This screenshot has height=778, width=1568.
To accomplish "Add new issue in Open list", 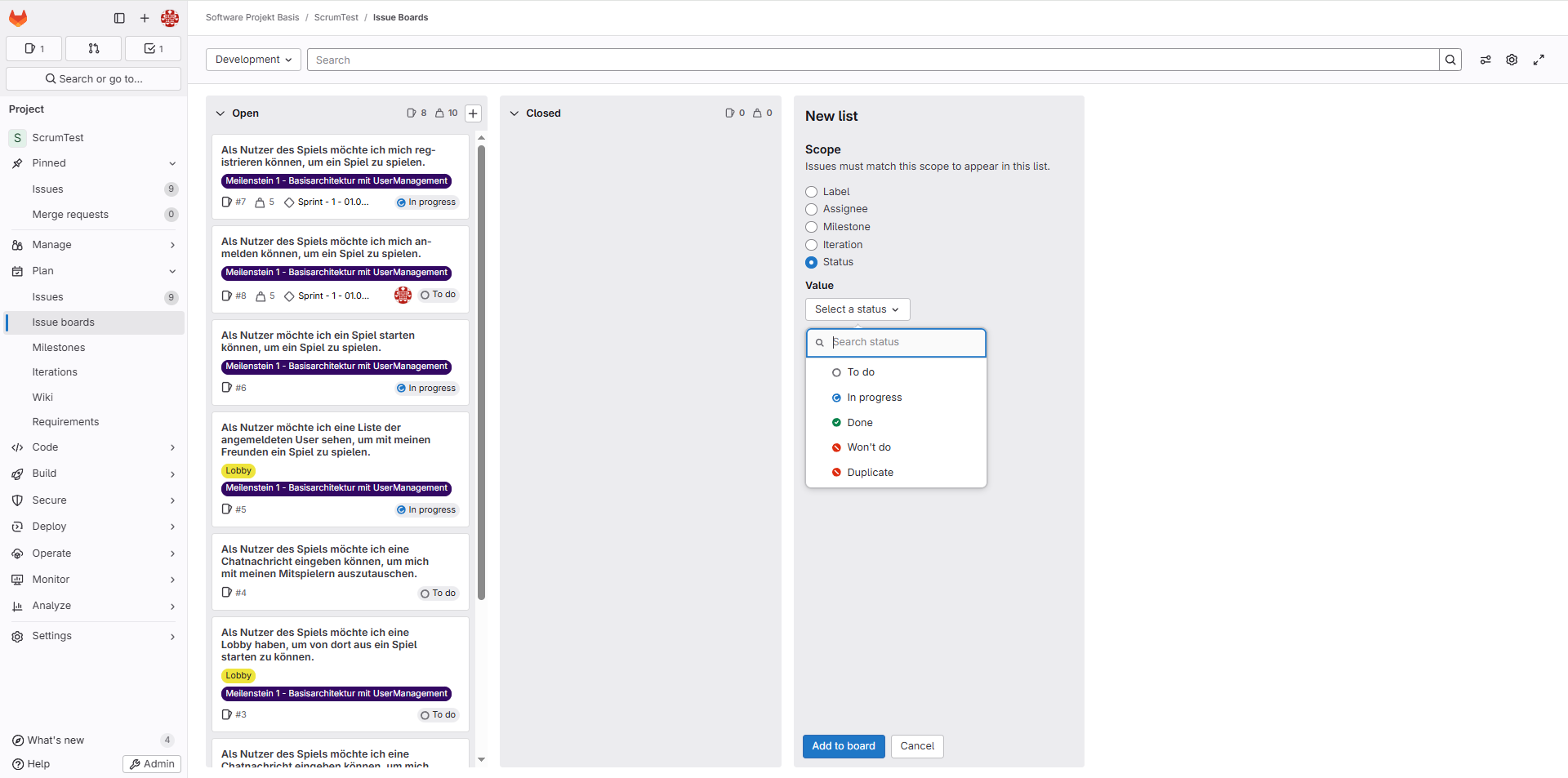I will click(473, 113).
